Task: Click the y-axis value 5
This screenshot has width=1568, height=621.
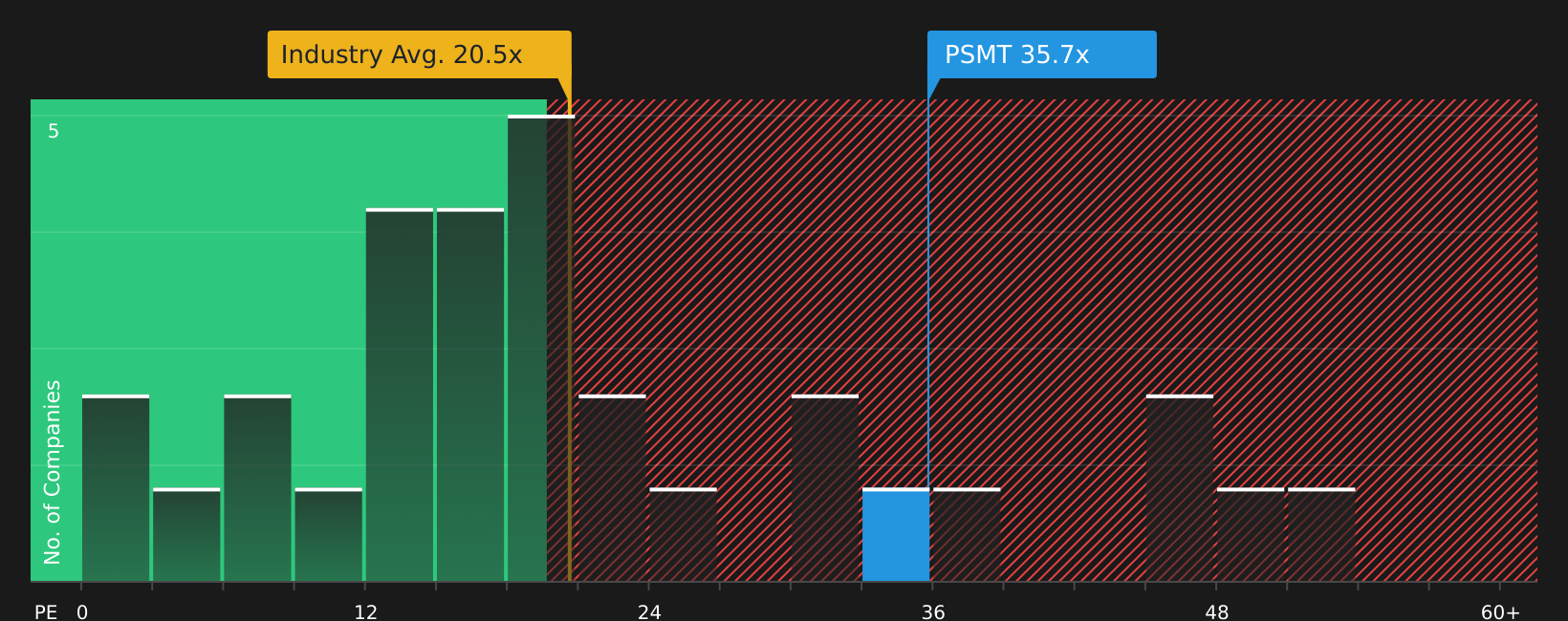Action: pos(54,131)
